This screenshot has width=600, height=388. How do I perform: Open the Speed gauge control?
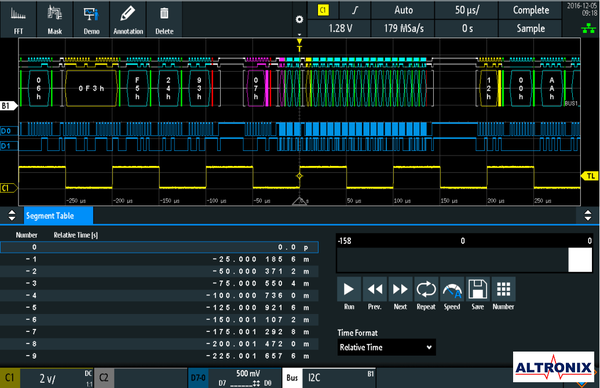pos(452,289)
